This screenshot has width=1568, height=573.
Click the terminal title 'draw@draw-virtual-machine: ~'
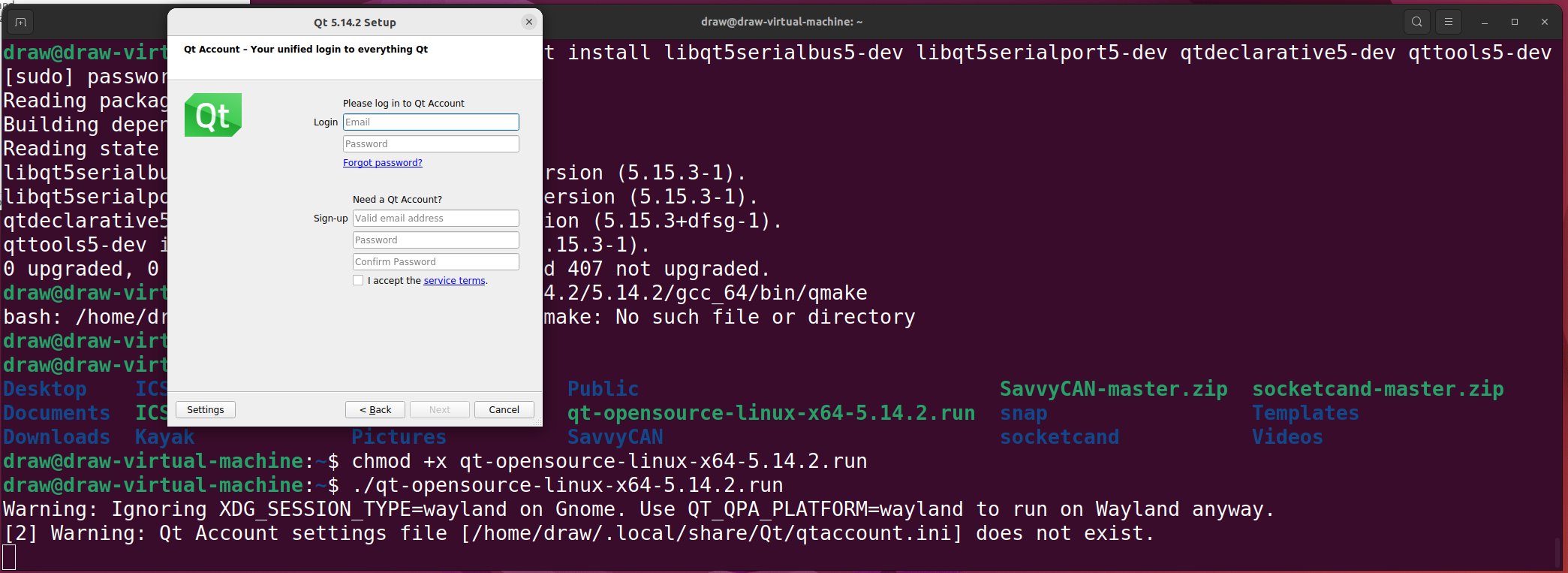[781, 22]
